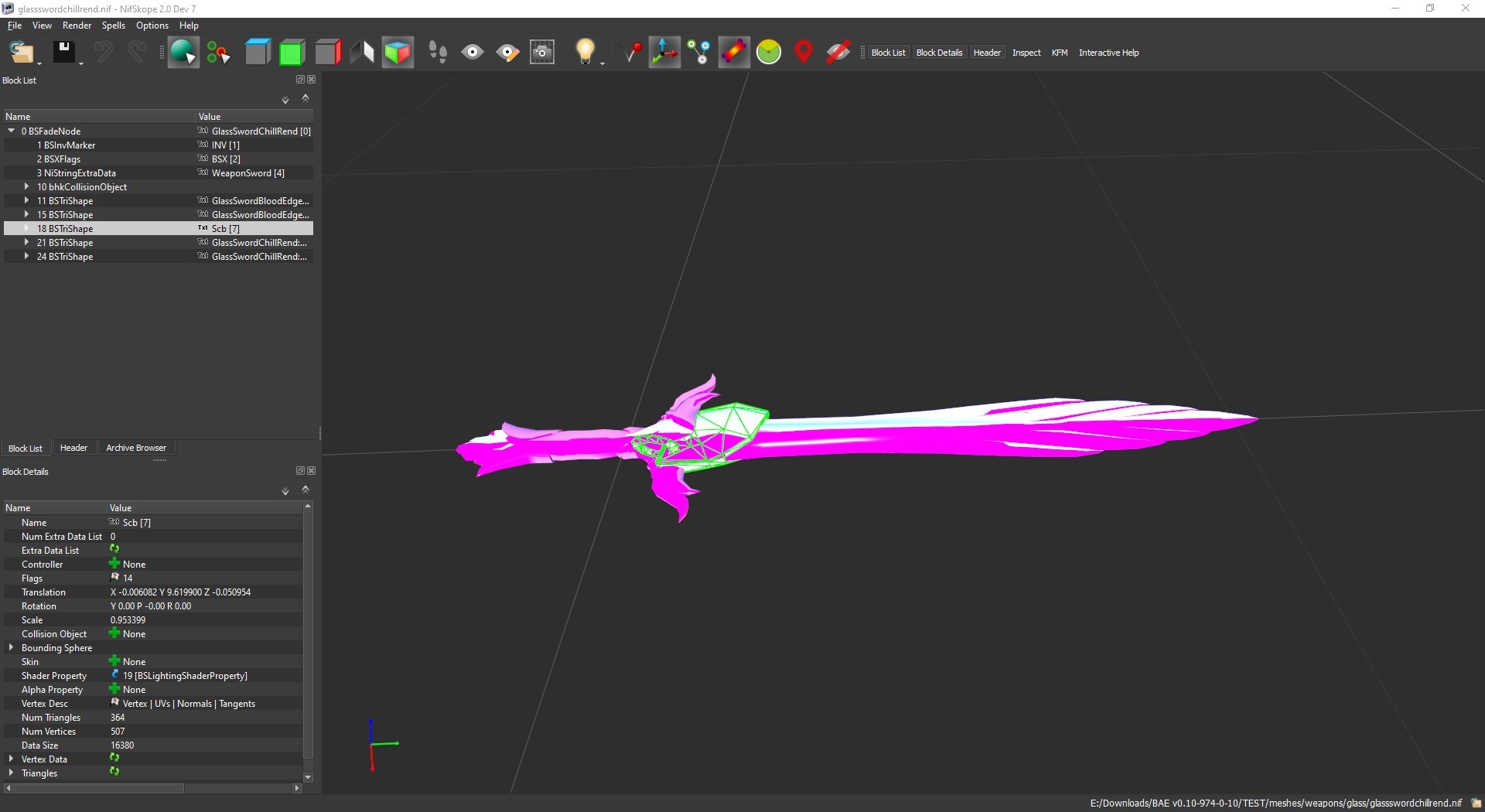Viewport: 1485px width, 812px height.
Task: Enable walk mode footprints icon
Action: click(438, 53)
